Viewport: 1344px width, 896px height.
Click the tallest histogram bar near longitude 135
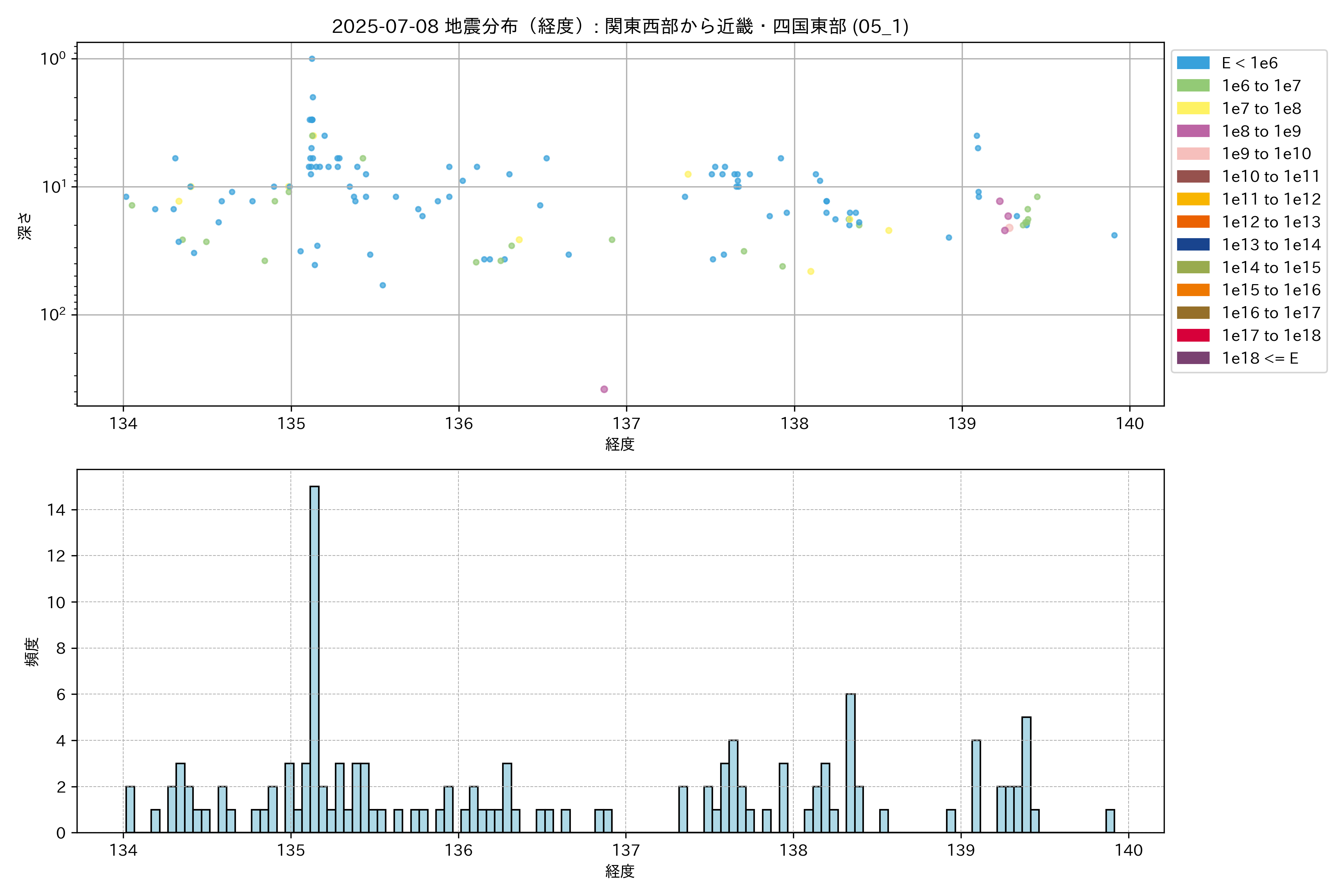pyautogui.click(x=314, y=657)
